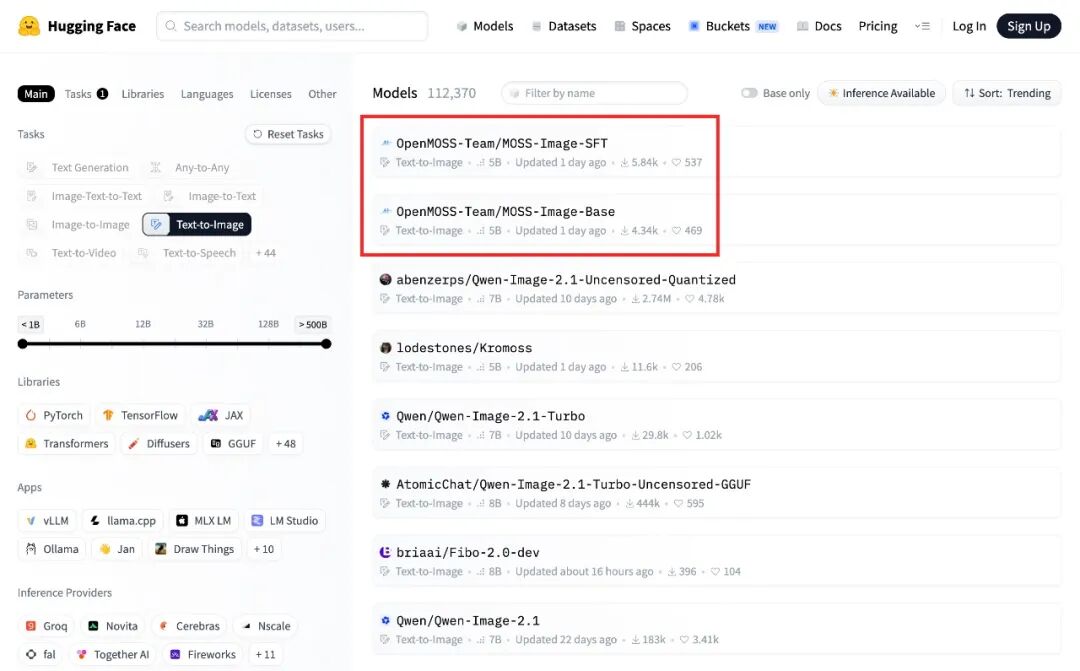Click the Reset Tasks button
1080x671 pixels.
pyautogui.click(x=288, y=134)
